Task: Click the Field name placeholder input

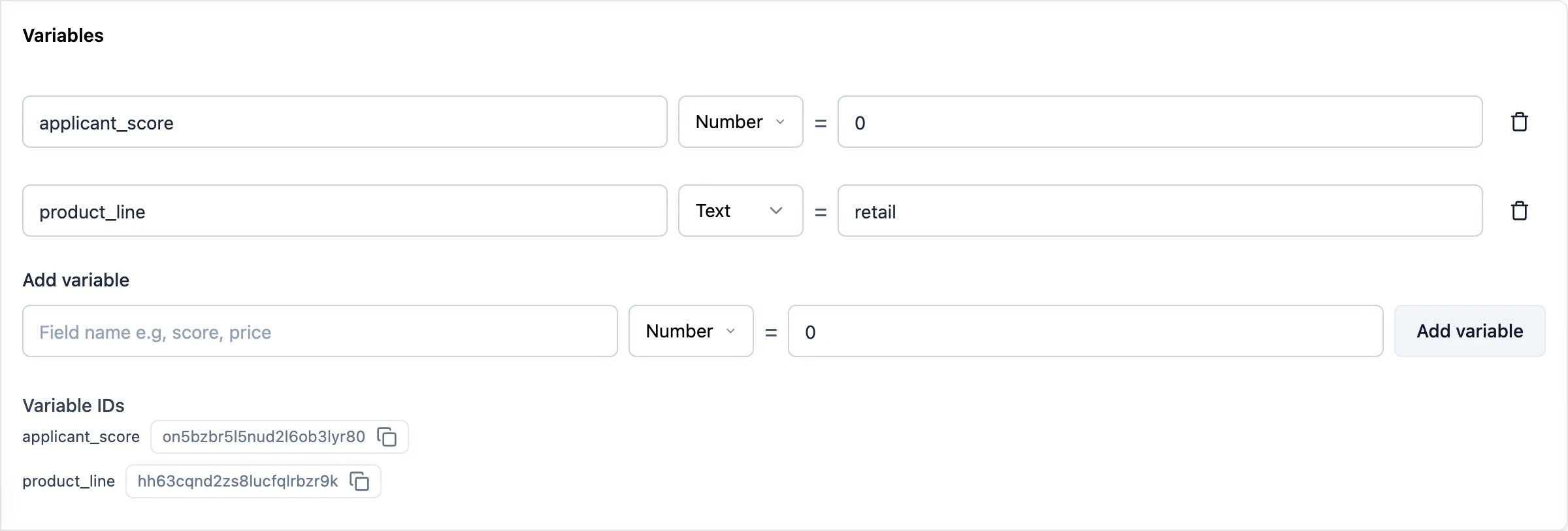Action: [320, 332]
